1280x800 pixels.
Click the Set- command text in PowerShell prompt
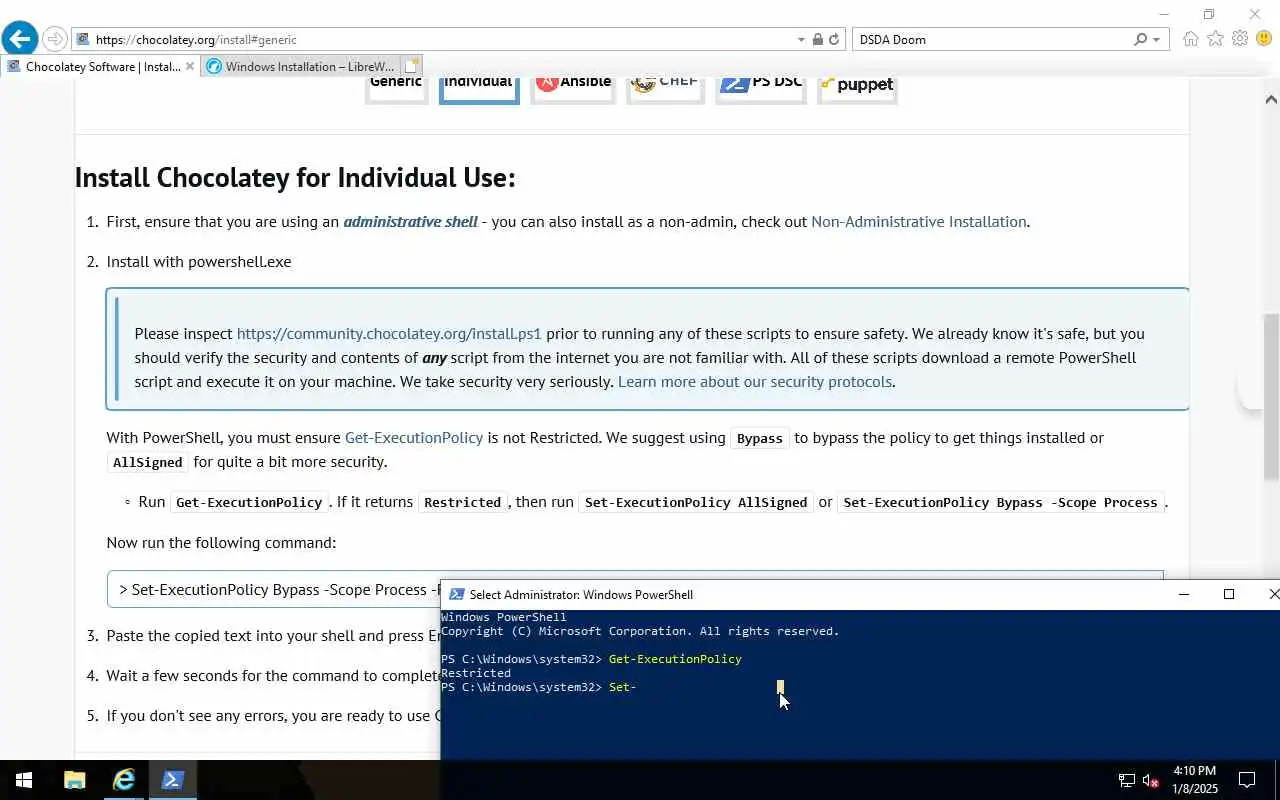(x=622, y=687)
